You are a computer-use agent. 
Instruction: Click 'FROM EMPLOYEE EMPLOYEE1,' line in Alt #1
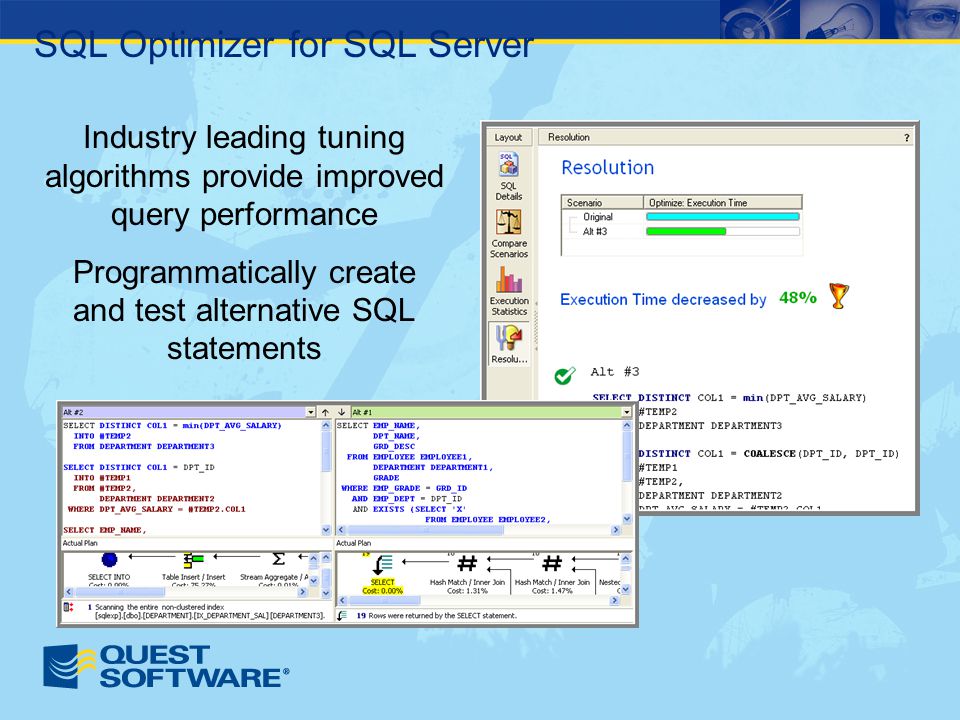408,457
